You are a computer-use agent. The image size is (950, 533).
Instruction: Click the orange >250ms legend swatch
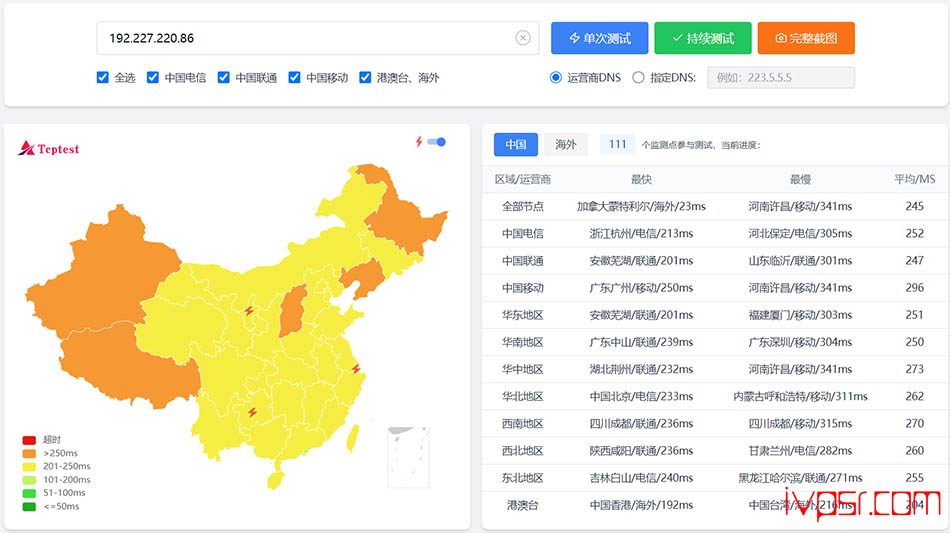pyautogui.click(x=29, y=454)
